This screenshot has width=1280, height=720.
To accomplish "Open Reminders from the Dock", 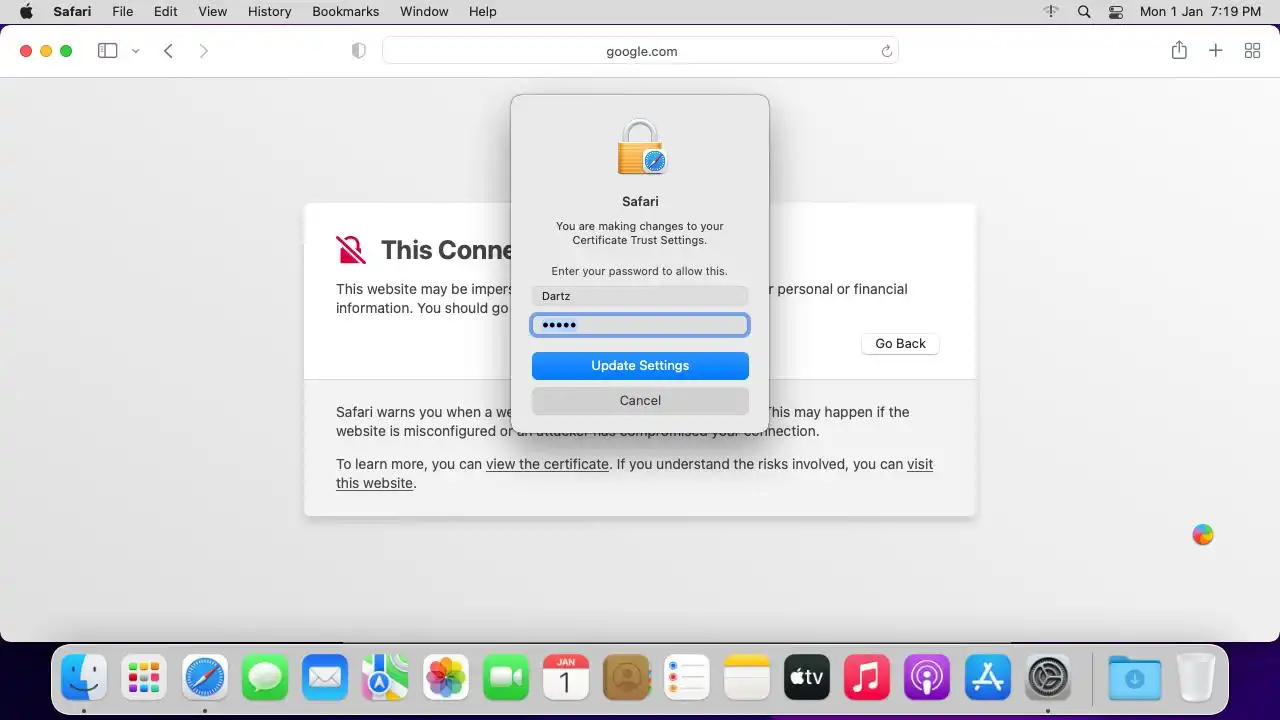I will point(687,678).
